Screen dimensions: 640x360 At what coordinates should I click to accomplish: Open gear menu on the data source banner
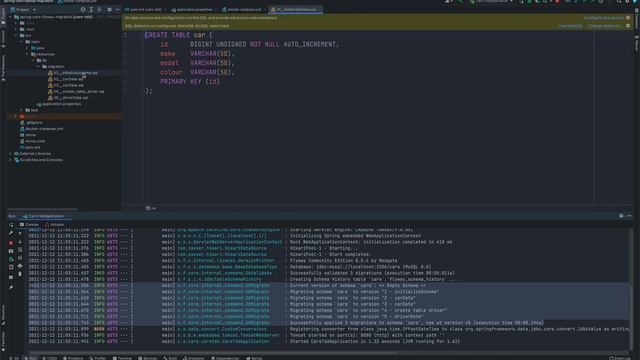(x=628, y=18)
